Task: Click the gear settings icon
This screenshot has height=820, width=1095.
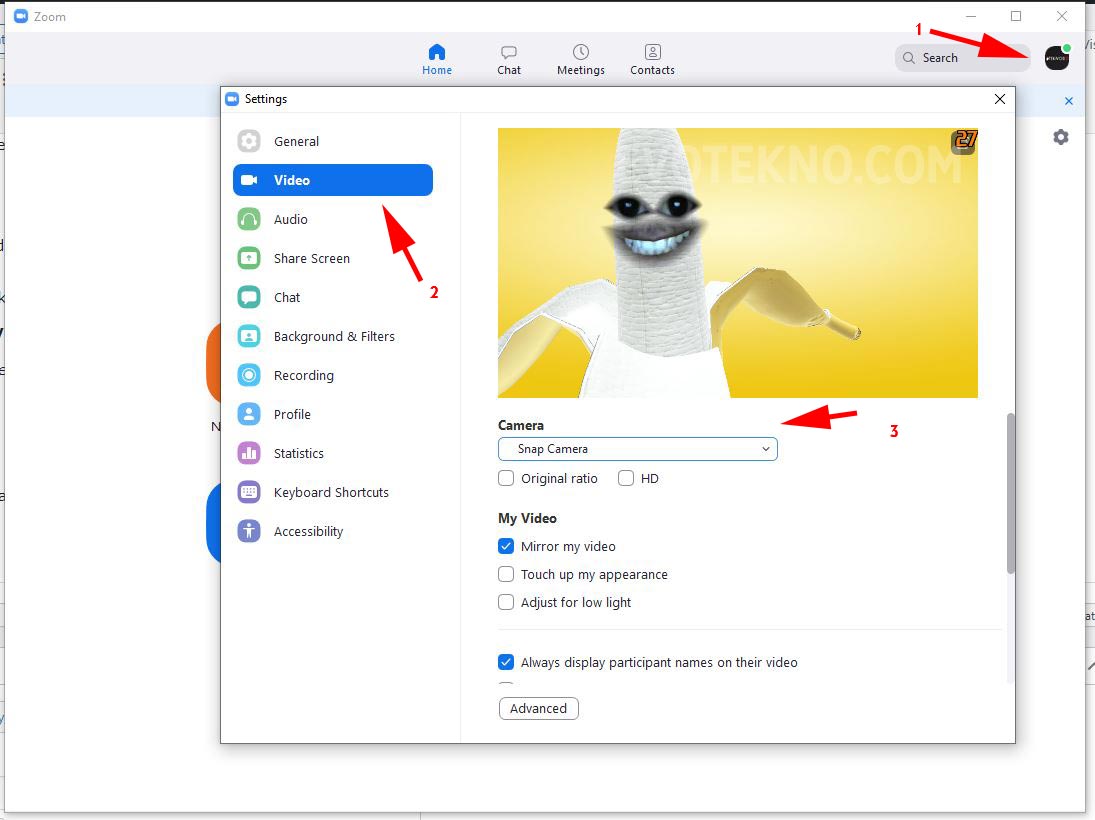Action: [1061, 137]
